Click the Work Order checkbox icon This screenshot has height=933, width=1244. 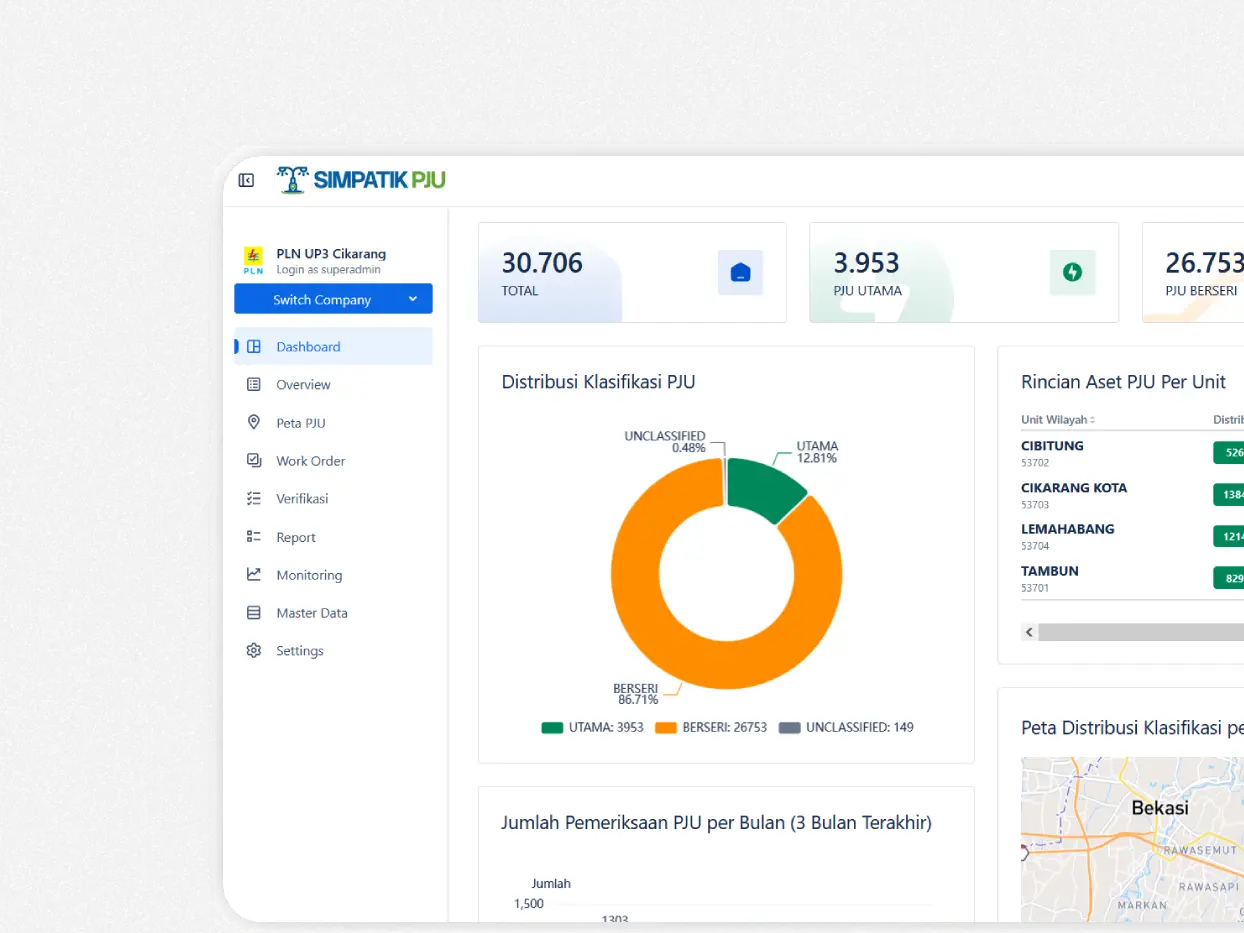pos(254,460)
